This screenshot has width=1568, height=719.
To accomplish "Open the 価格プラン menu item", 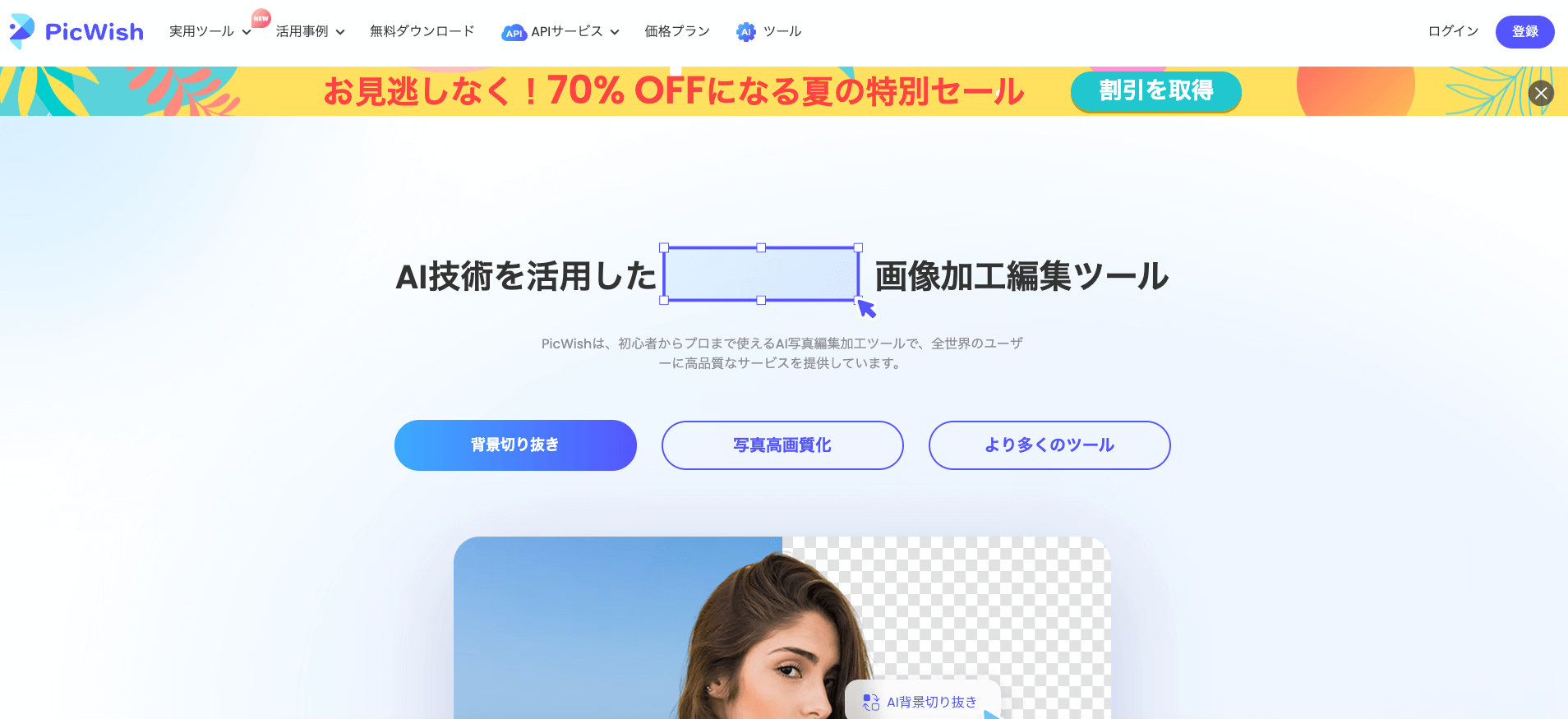I will pyautogui.click(x=677, y=31).
